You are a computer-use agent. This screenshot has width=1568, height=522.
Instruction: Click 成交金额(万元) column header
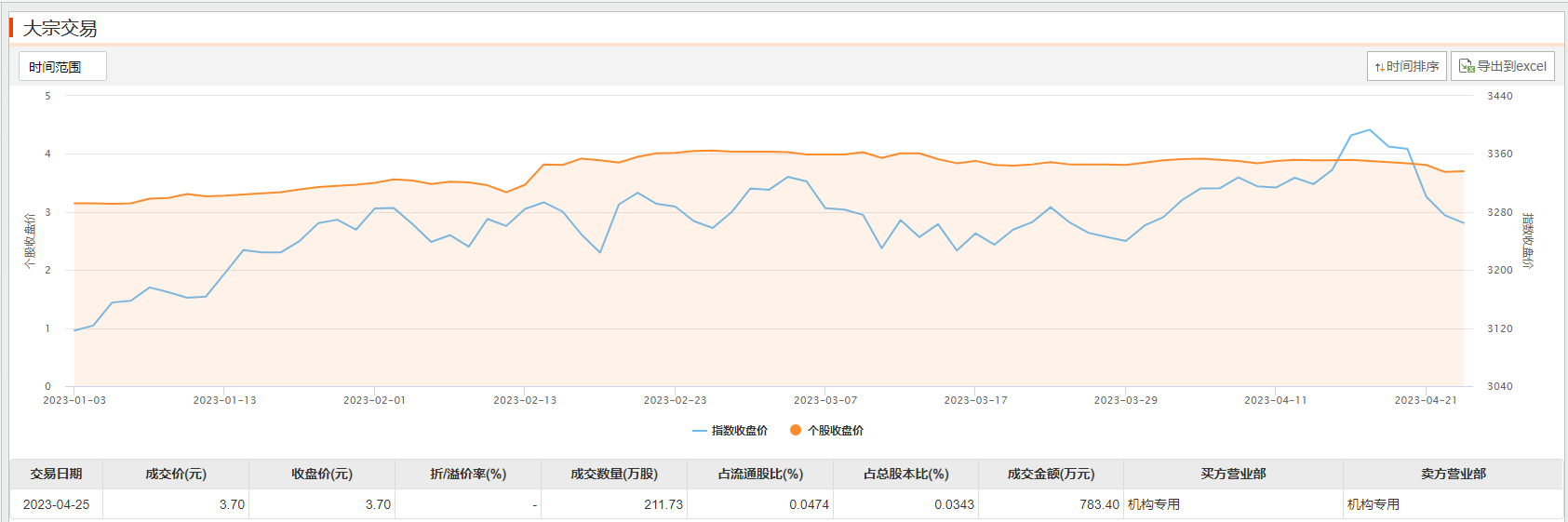[1051, 474]
